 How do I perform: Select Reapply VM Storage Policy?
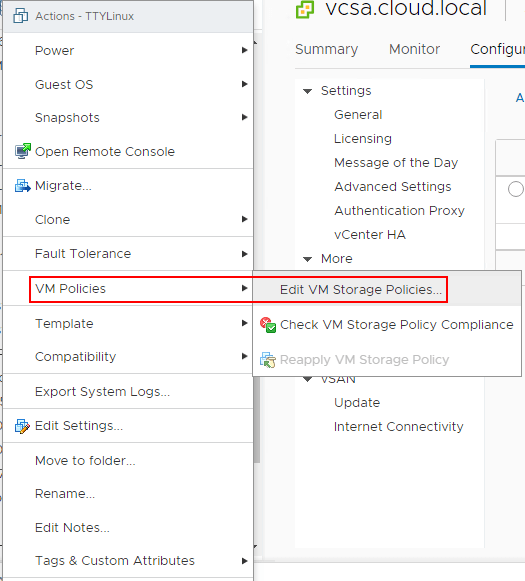387,359
